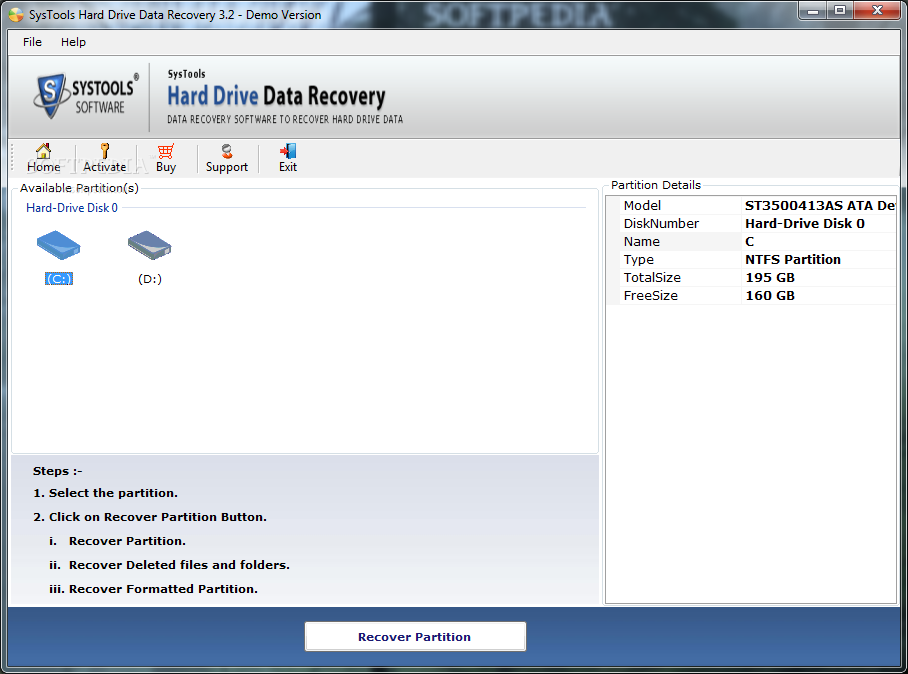This screenshot has height=674, width=908.
Task: Click the 'Steps :-' heading
Action: 57,471
